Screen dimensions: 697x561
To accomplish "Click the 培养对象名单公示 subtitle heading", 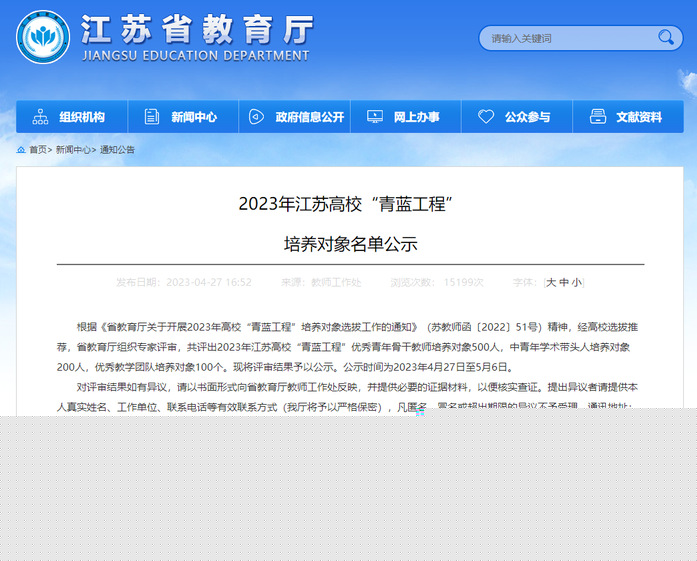I will (x=350, y=244).
